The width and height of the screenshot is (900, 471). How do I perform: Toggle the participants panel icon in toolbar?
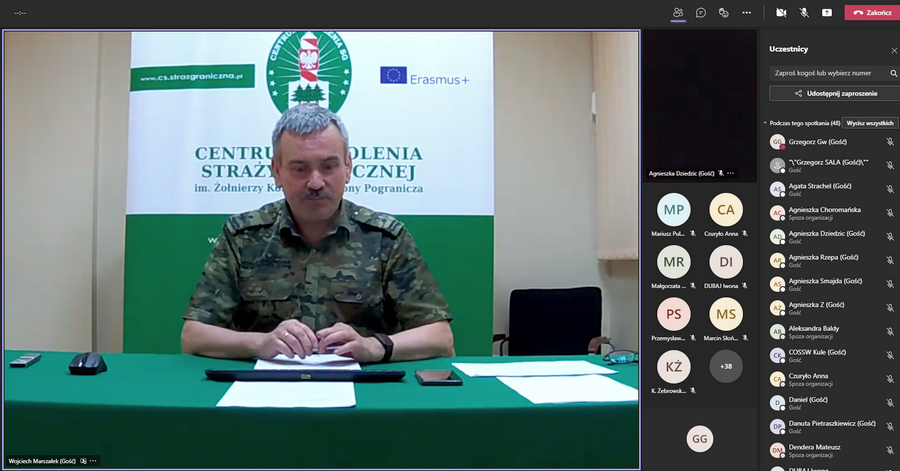[x=678, y=13]
